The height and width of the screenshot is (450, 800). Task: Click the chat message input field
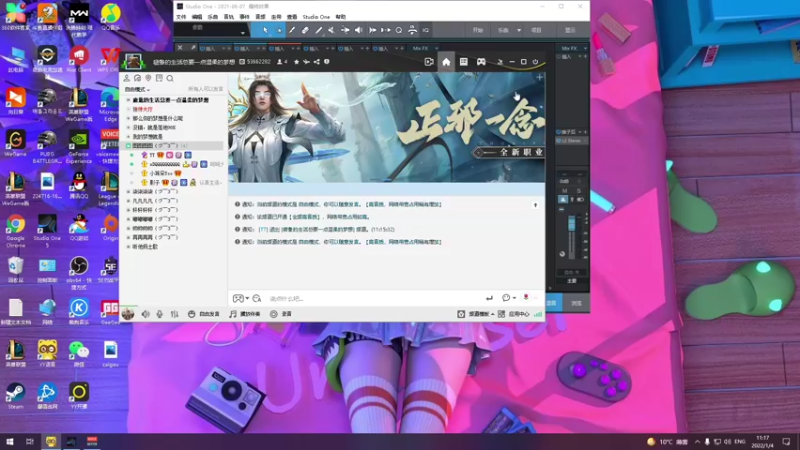tap(374, 298)
